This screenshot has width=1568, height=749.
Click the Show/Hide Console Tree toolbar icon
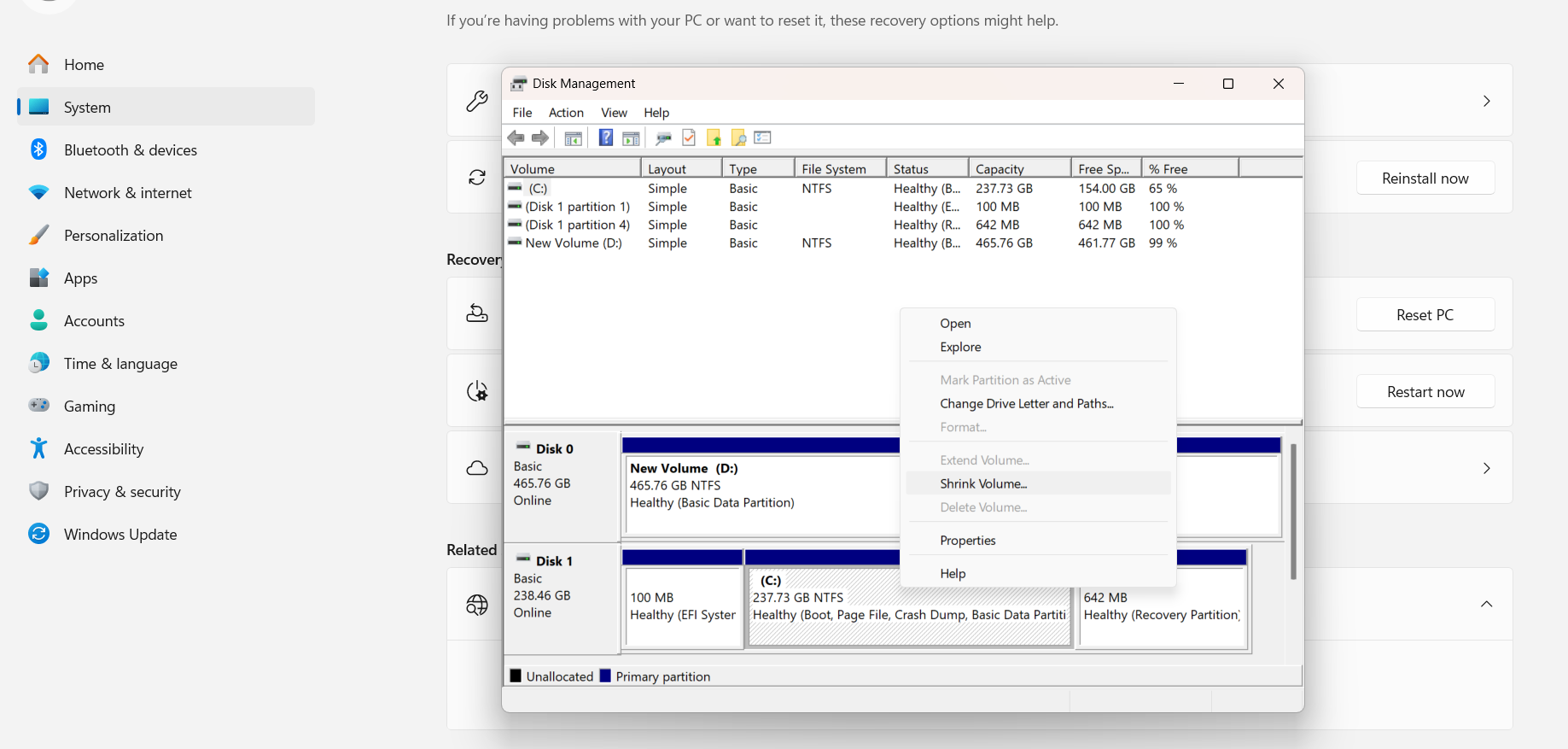(574, 138)
